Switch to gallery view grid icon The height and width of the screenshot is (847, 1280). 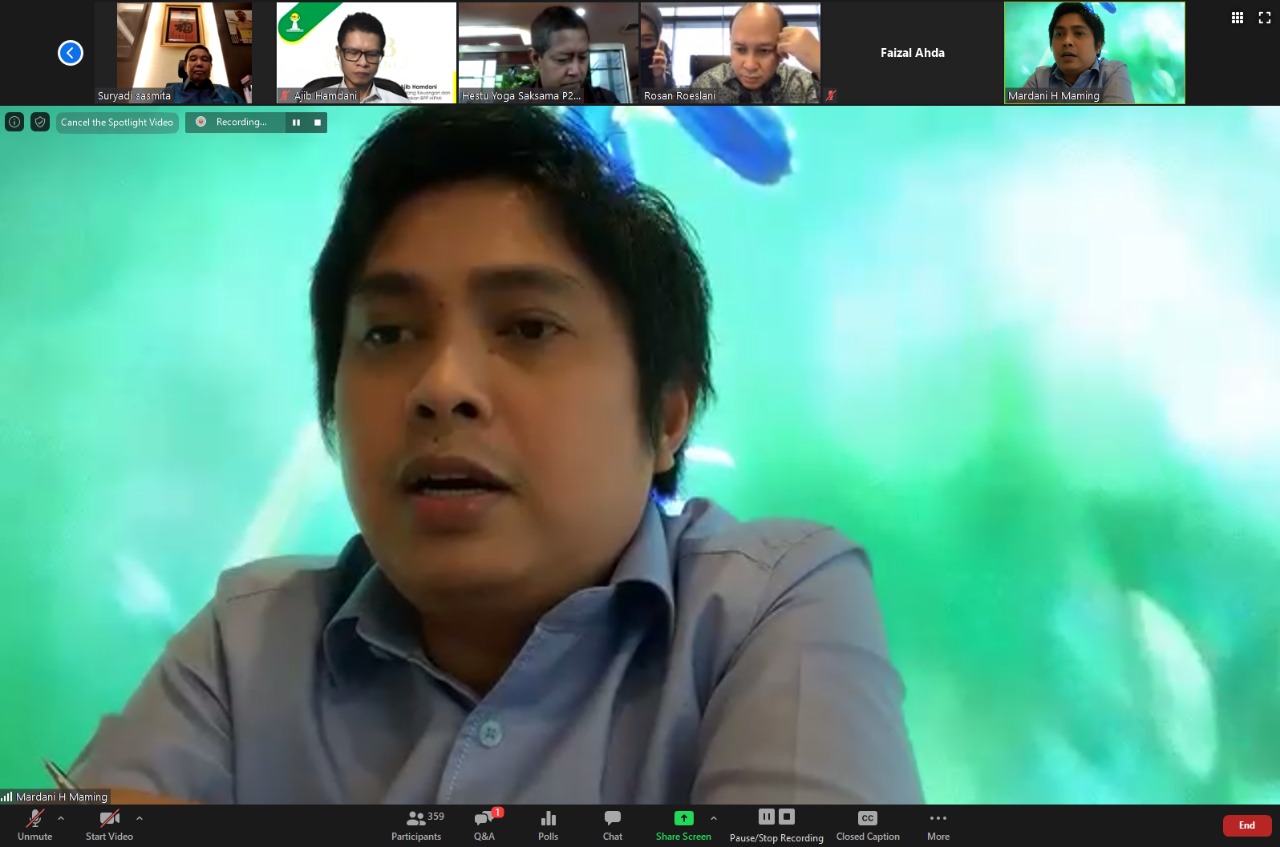click(1237, 17)
